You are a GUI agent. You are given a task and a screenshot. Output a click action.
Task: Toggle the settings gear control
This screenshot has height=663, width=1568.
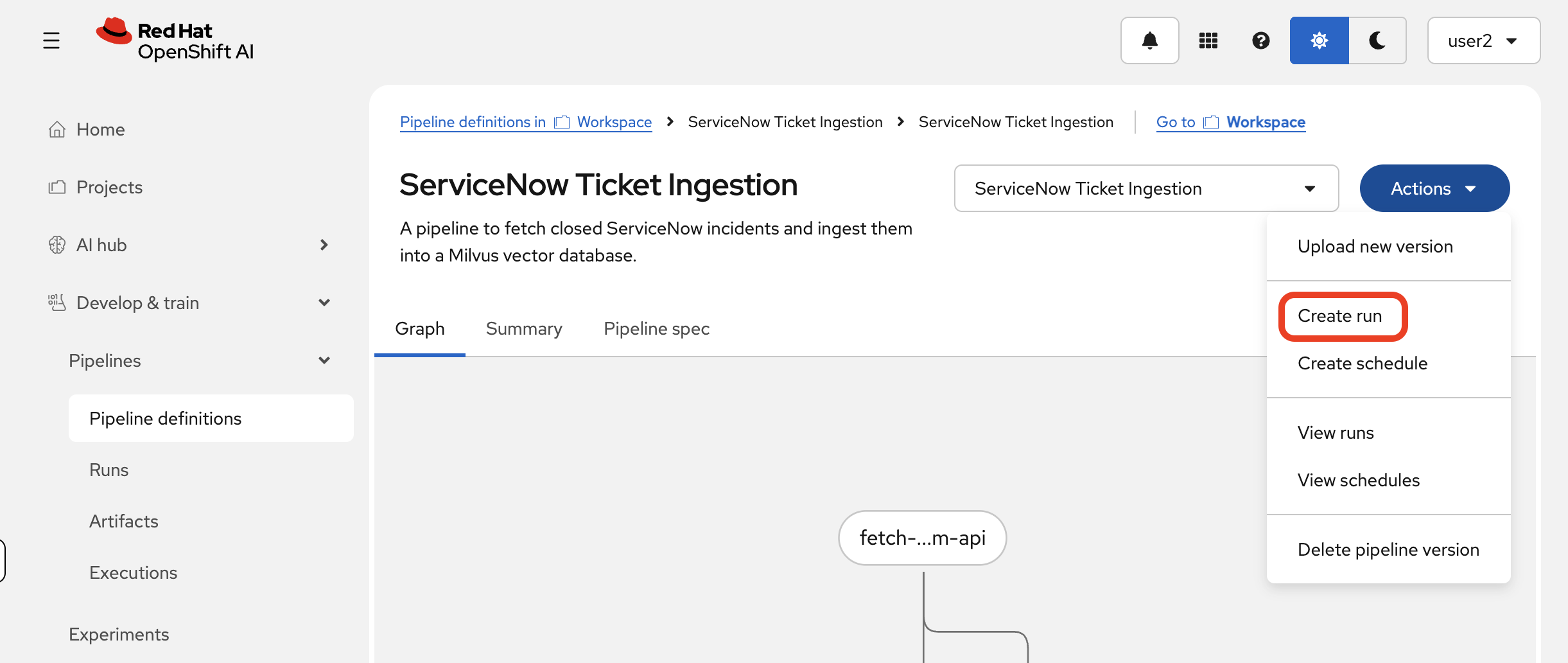pos(1318,40)
